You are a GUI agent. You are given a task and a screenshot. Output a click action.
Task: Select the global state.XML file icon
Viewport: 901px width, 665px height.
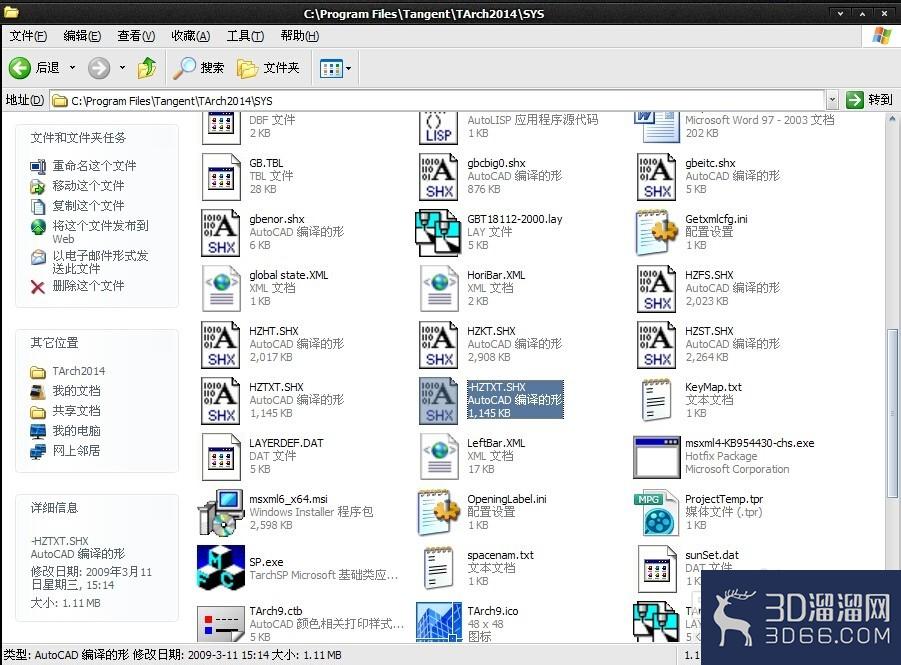(221, 289)
